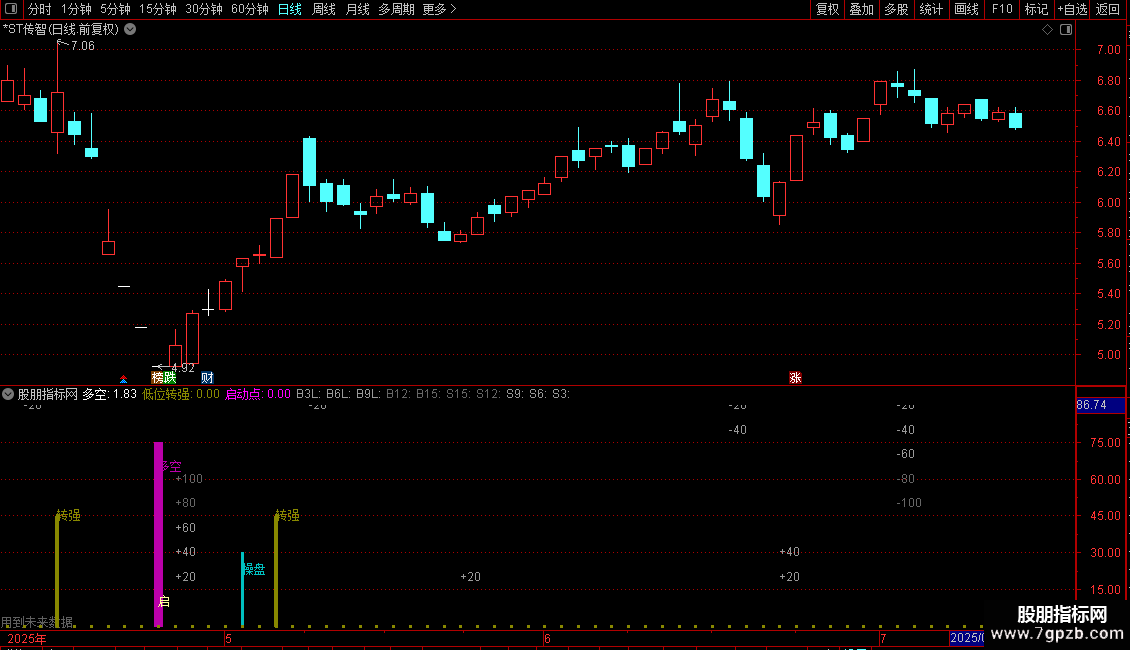Viewport: 1130px width, 650px height.
Task: Expand the 股朋指标网 indicator dropdown
Action: coord(8,394)
